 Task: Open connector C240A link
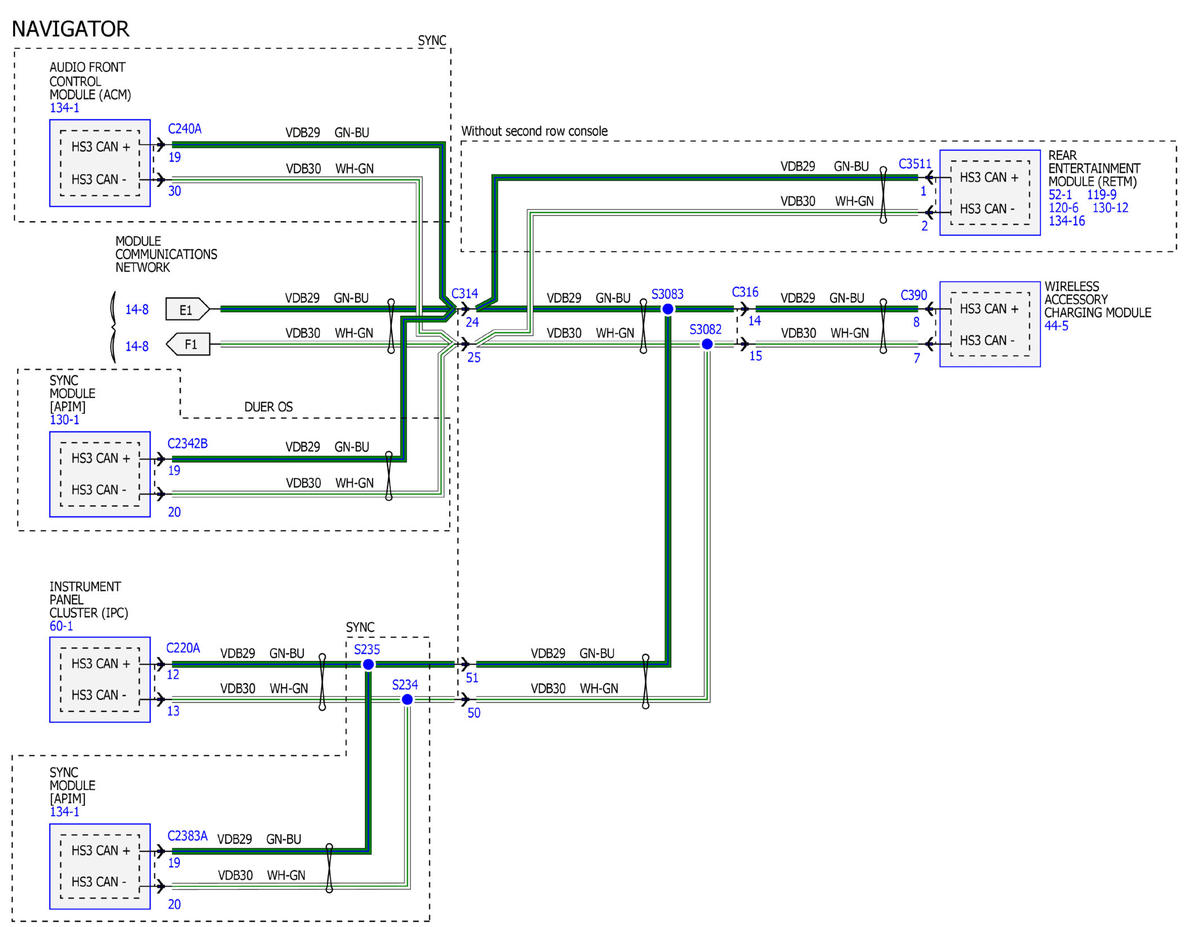click(x=187, y=129)
